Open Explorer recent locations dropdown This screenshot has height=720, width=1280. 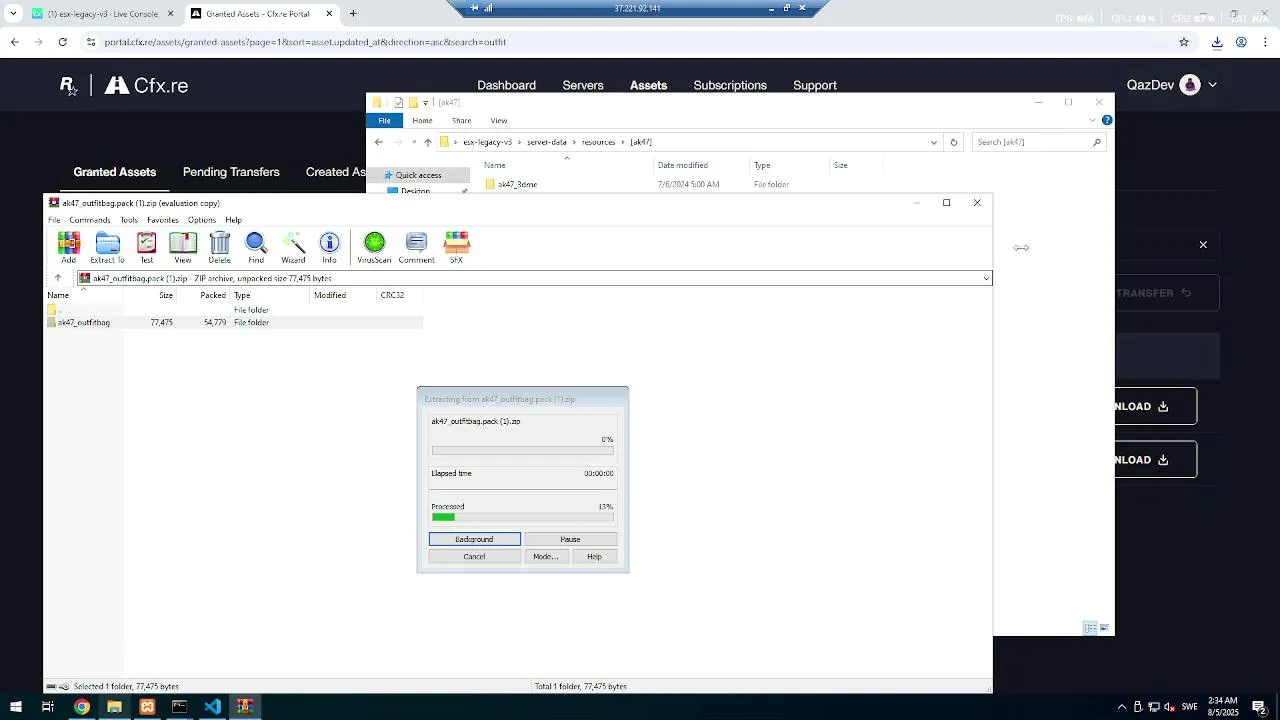point(413,142)
